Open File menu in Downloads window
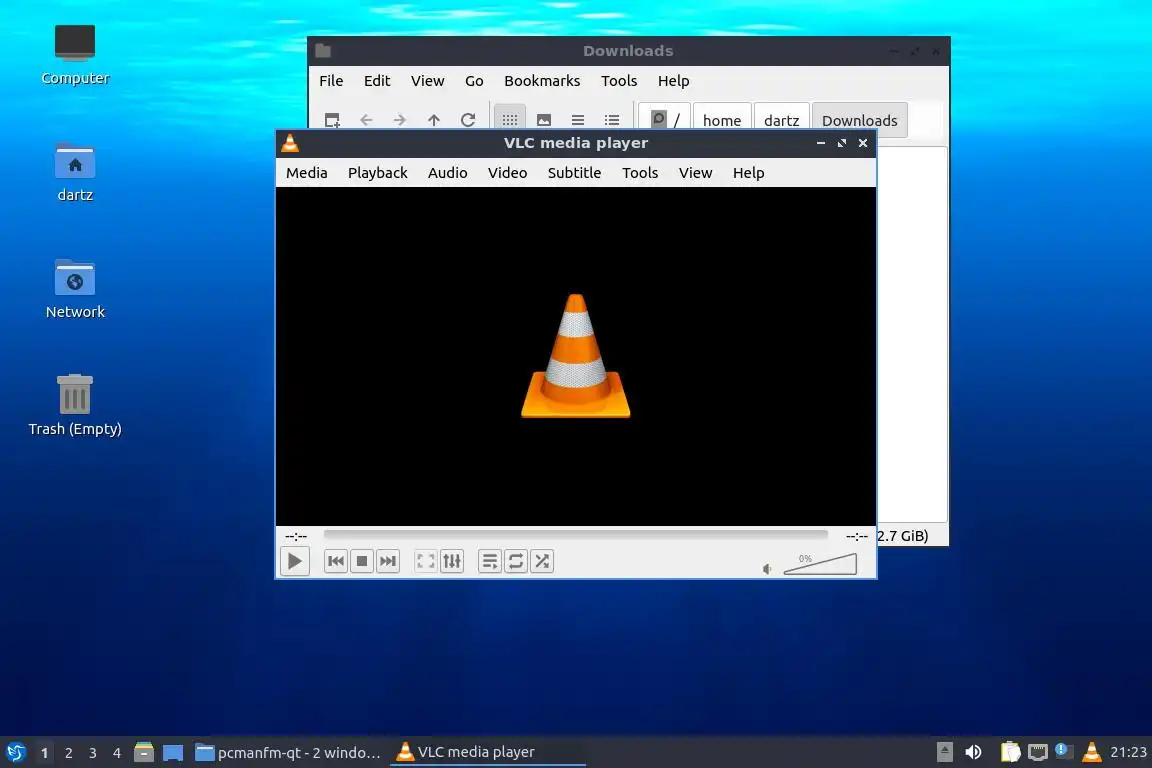1152x768 pixels. coord(331,81)
